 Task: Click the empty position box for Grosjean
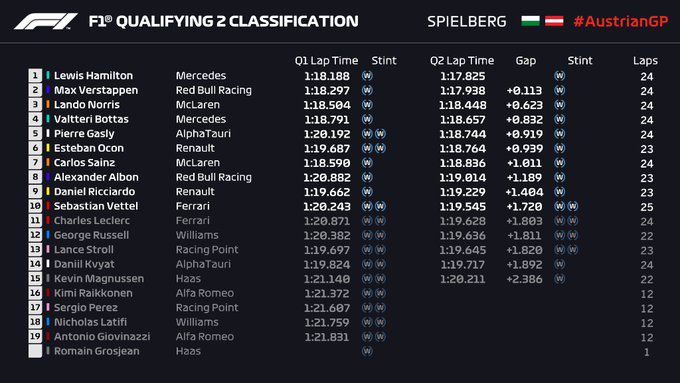(35, 351)
